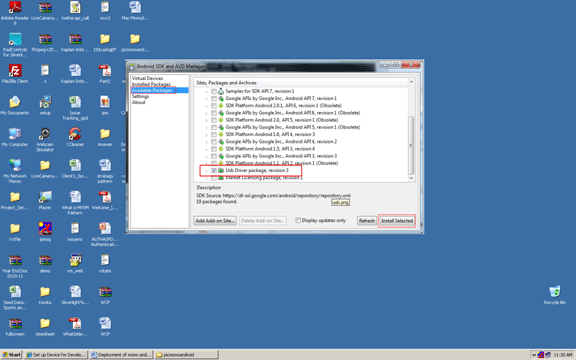Click the Refresh button

point(367,220)
